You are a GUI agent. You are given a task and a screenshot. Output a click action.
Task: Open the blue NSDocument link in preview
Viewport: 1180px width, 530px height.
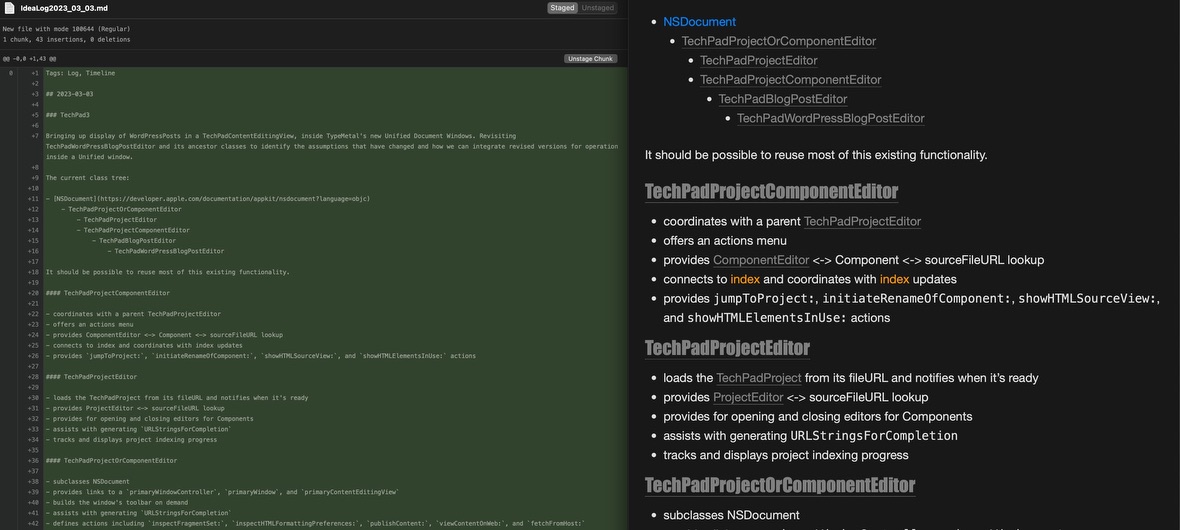click(699, 22)
